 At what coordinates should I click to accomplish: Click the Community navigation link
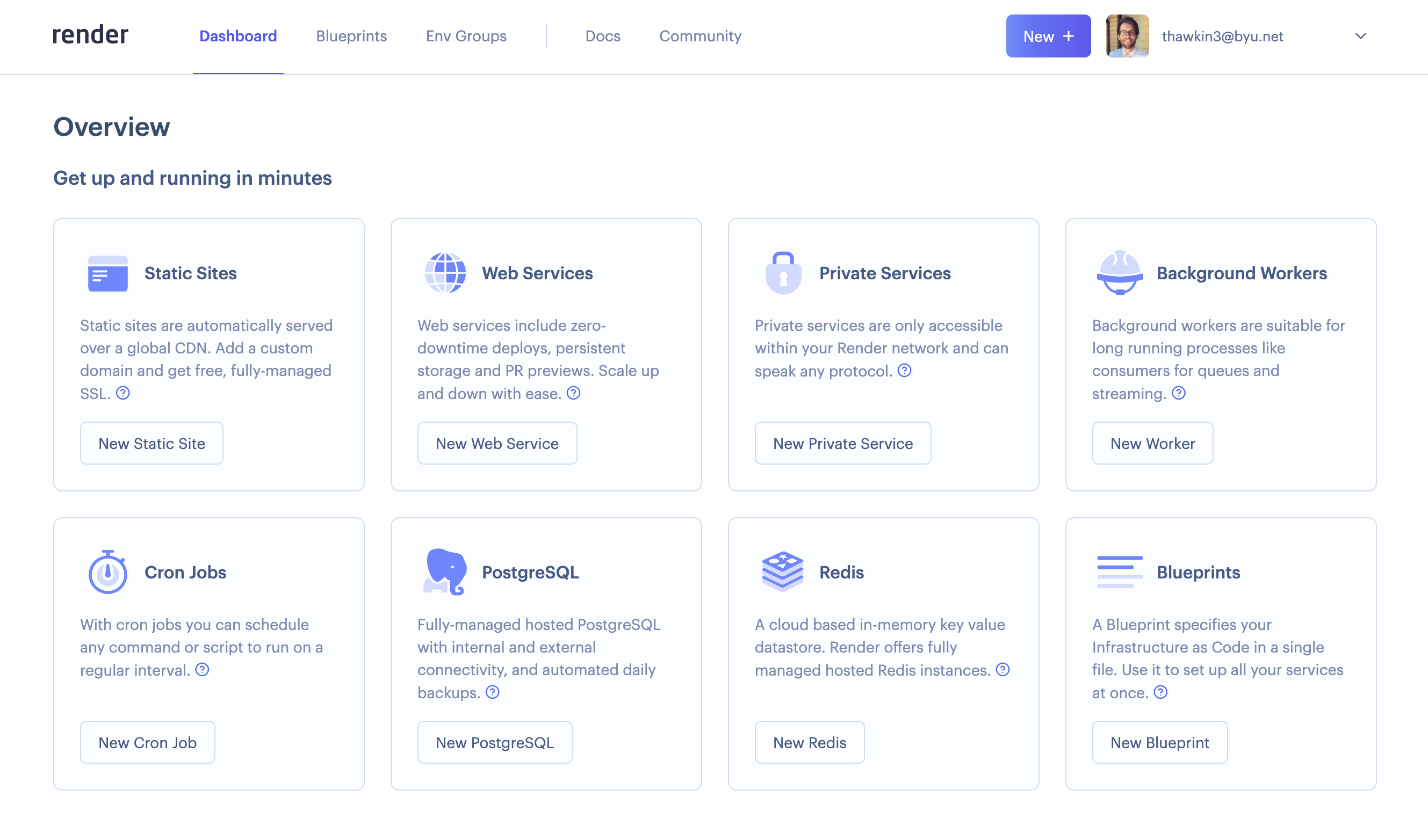700,36
